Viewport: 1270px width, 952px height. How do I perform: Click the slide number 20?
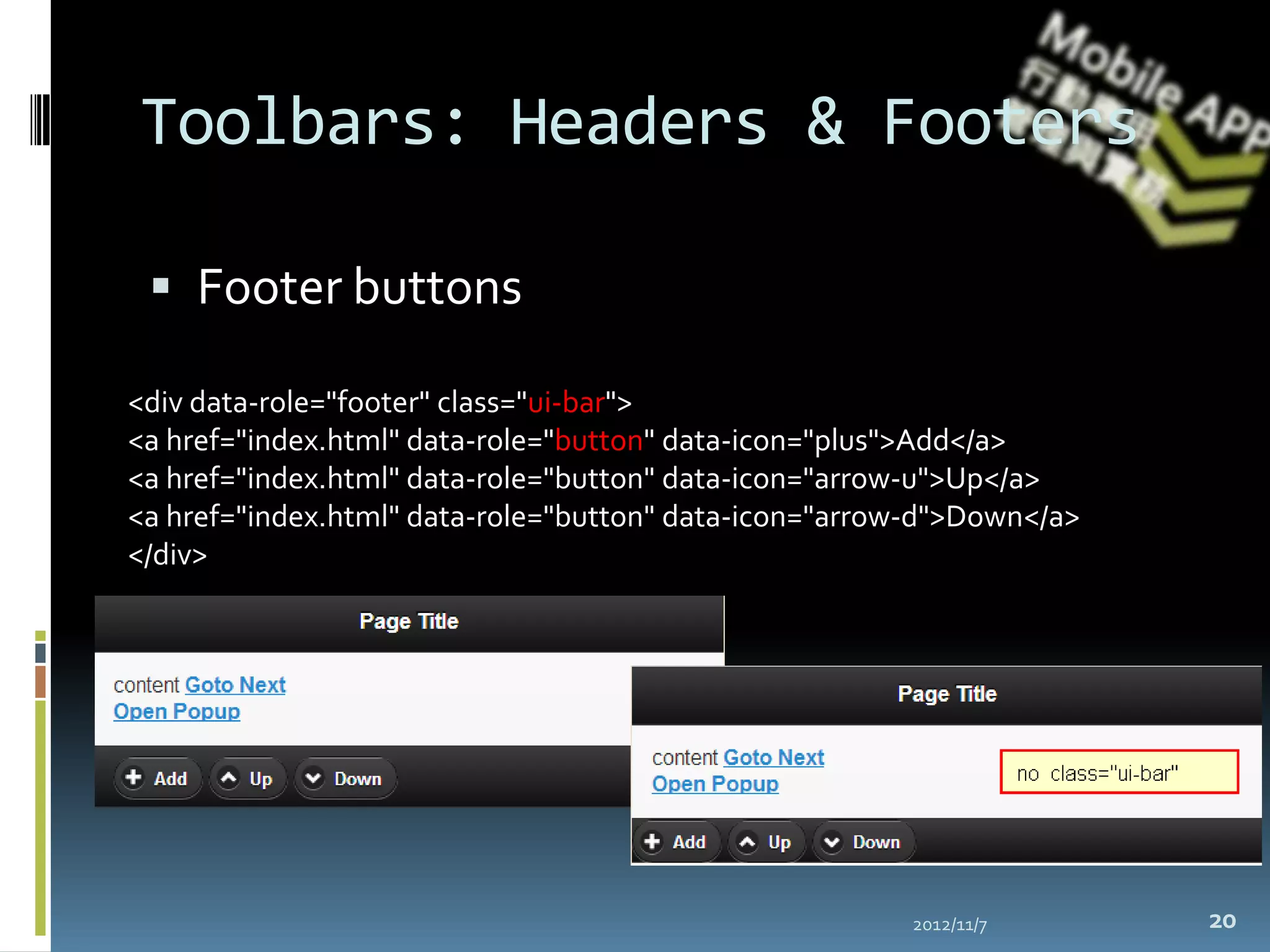[x=1222, y=921]
